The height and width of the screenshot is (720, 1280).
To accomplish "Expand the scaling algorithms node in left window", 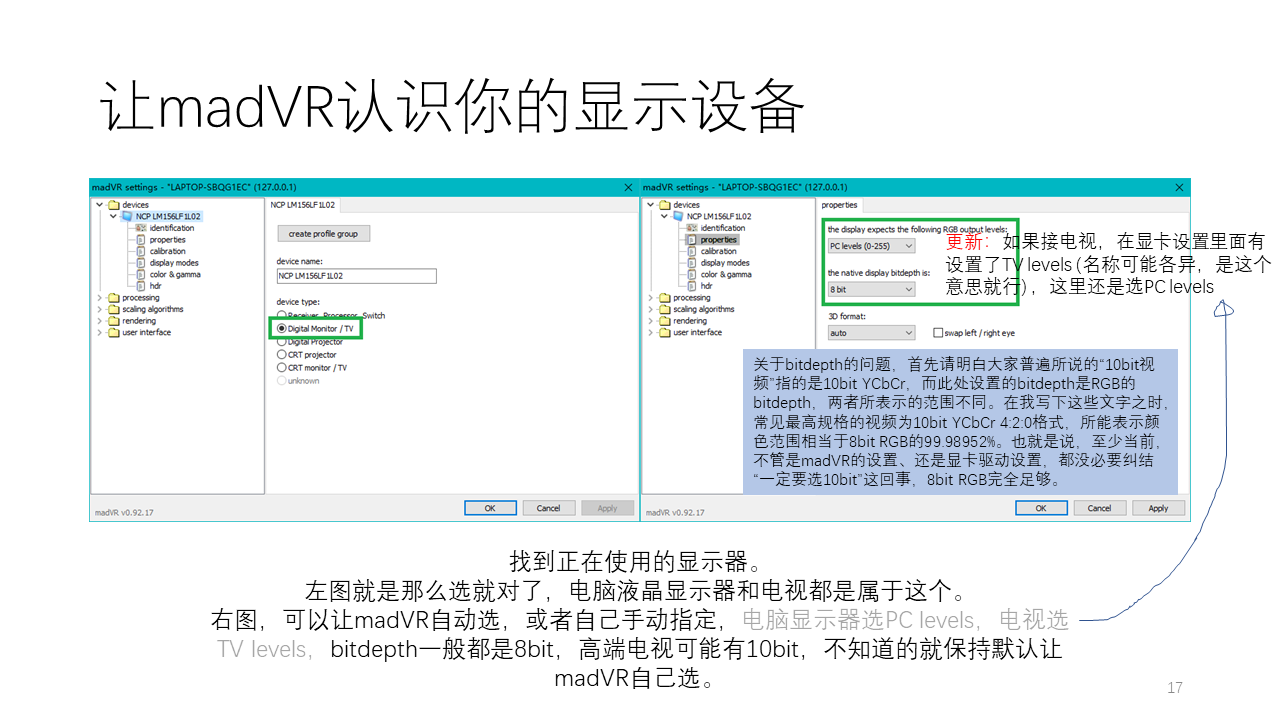I will (x=100, y=310).
